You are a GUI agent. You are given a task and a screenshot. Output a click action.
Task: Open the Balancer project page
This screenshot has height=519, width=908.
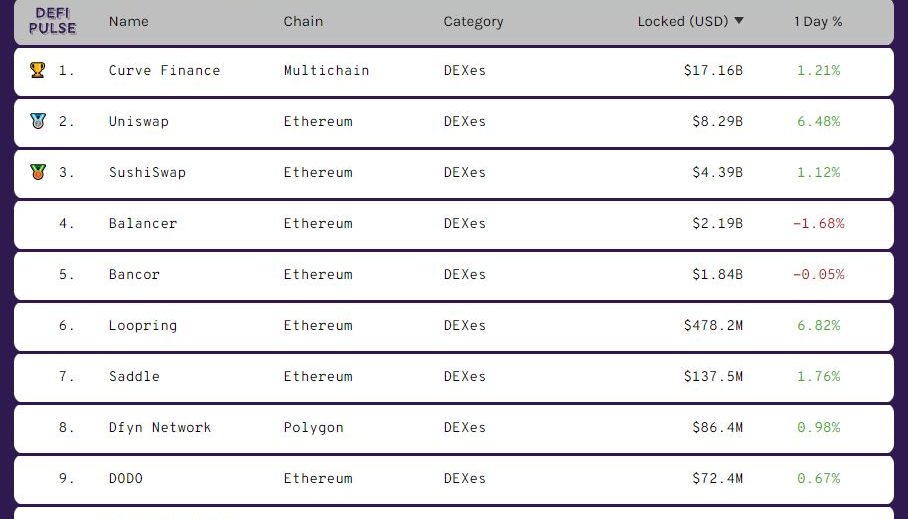click(142, 223)
